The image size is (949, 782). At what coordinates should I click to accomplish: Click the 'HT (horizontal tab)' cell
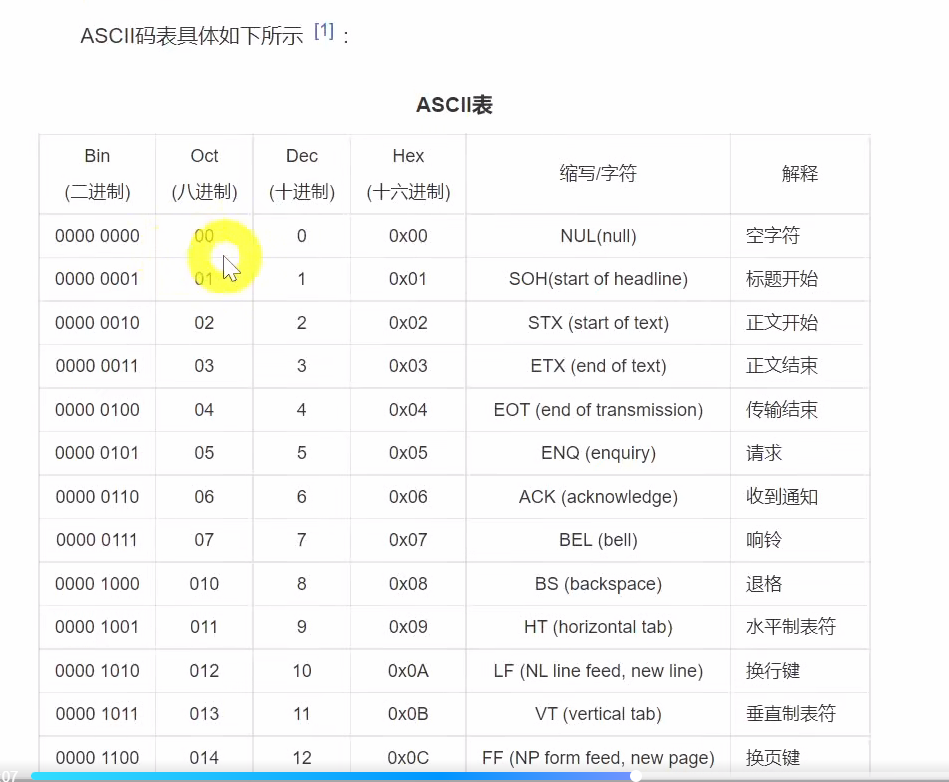click(598, 627)
